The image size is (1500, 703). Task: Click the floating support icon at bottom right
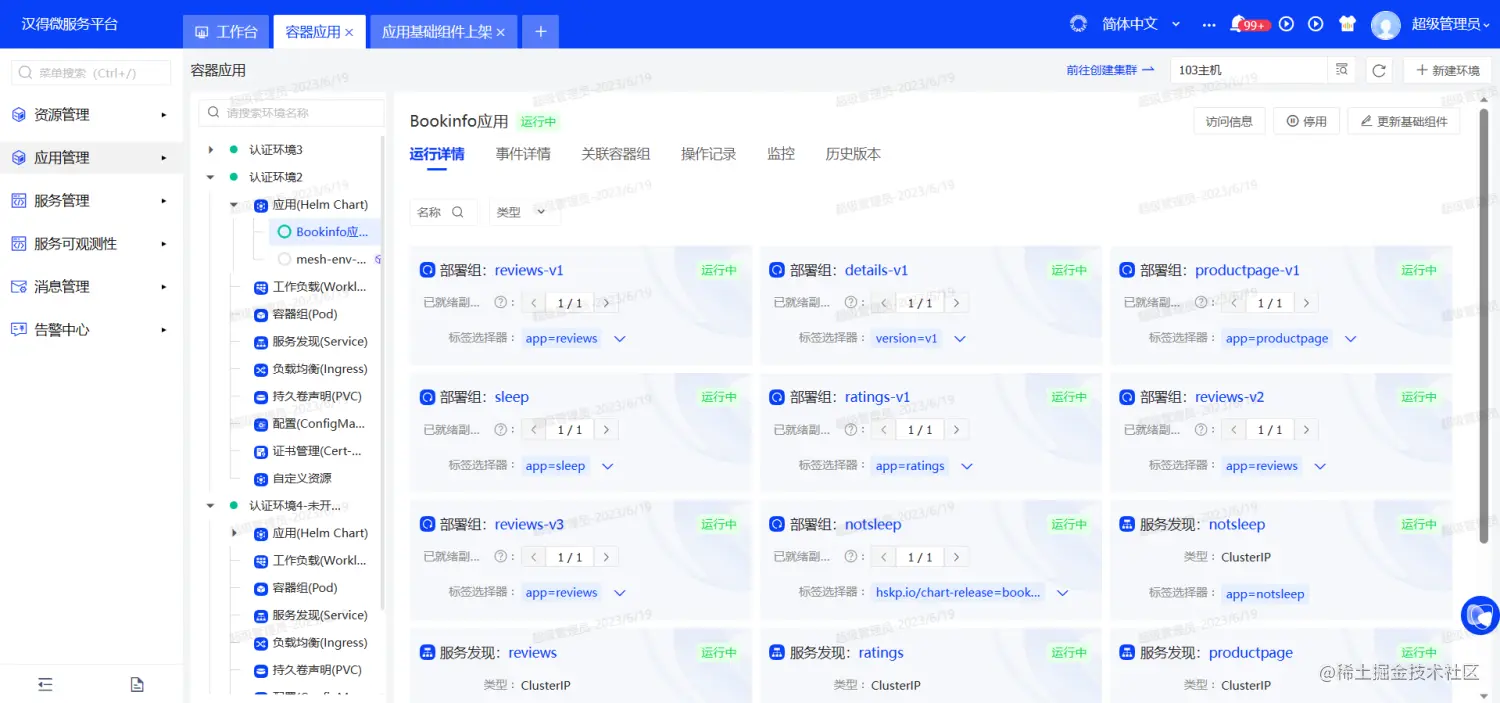1480,615
